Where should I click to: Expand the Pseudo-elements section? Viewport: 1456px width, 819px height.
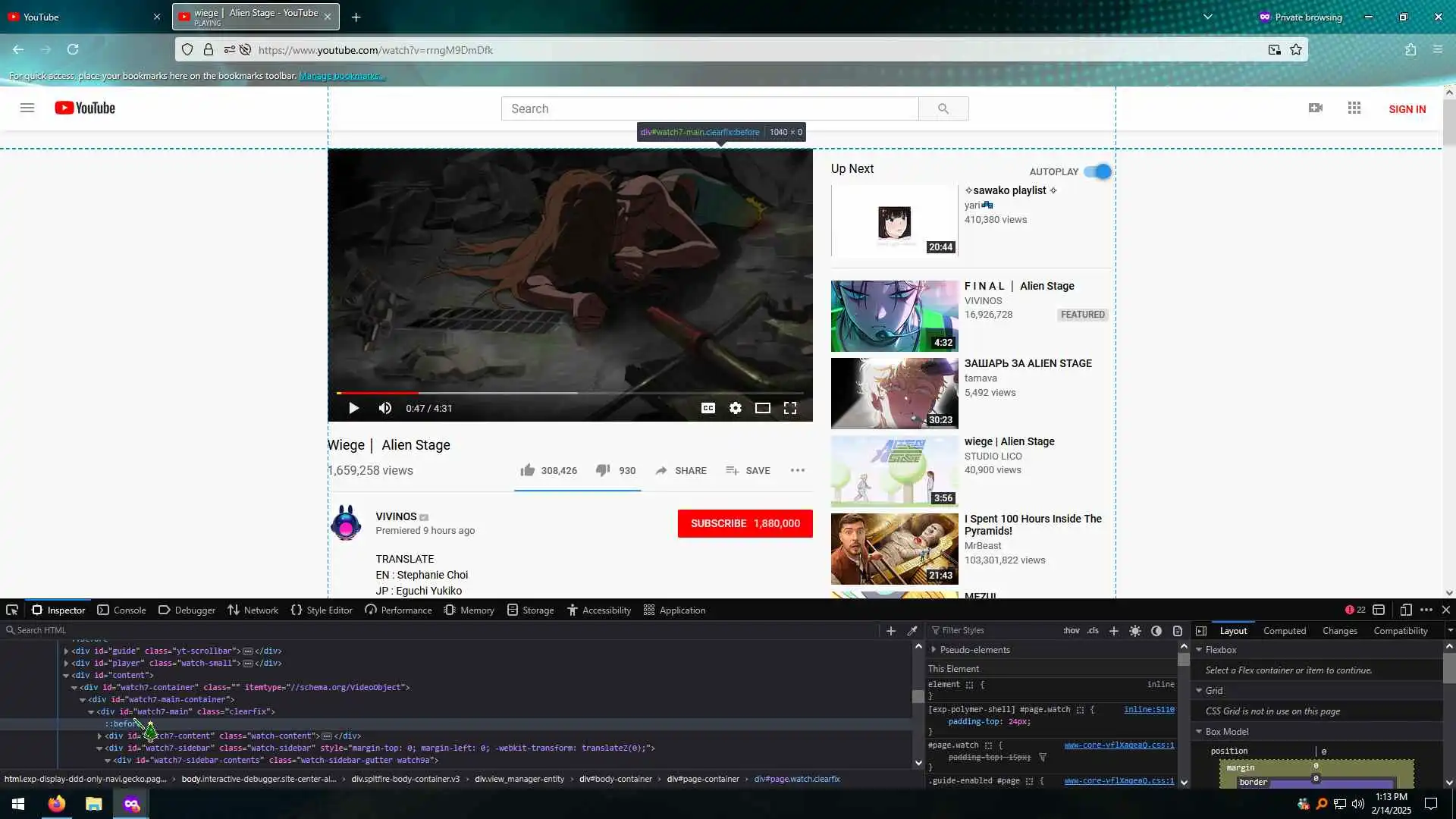pos(934,650)
